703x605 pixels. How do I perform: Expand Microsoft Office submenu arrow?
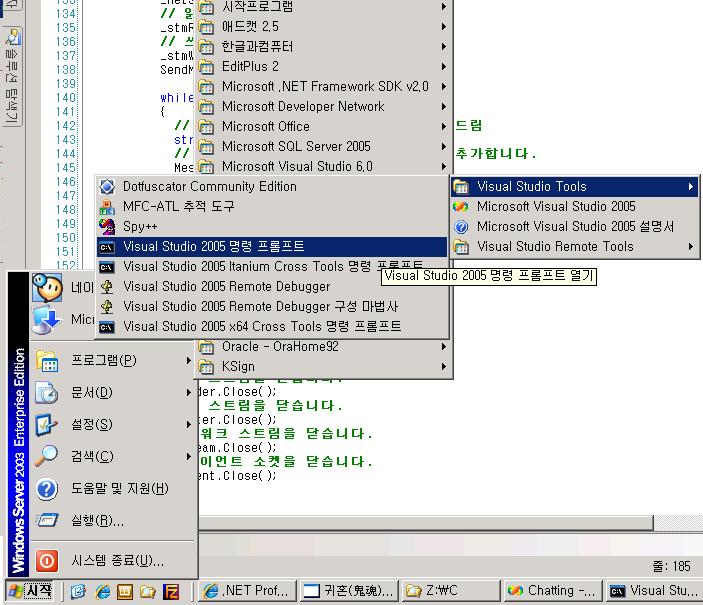443,126
